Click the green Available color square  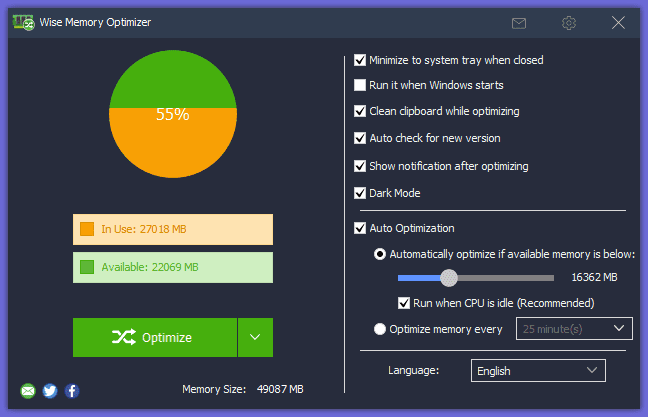pos(87,267)
